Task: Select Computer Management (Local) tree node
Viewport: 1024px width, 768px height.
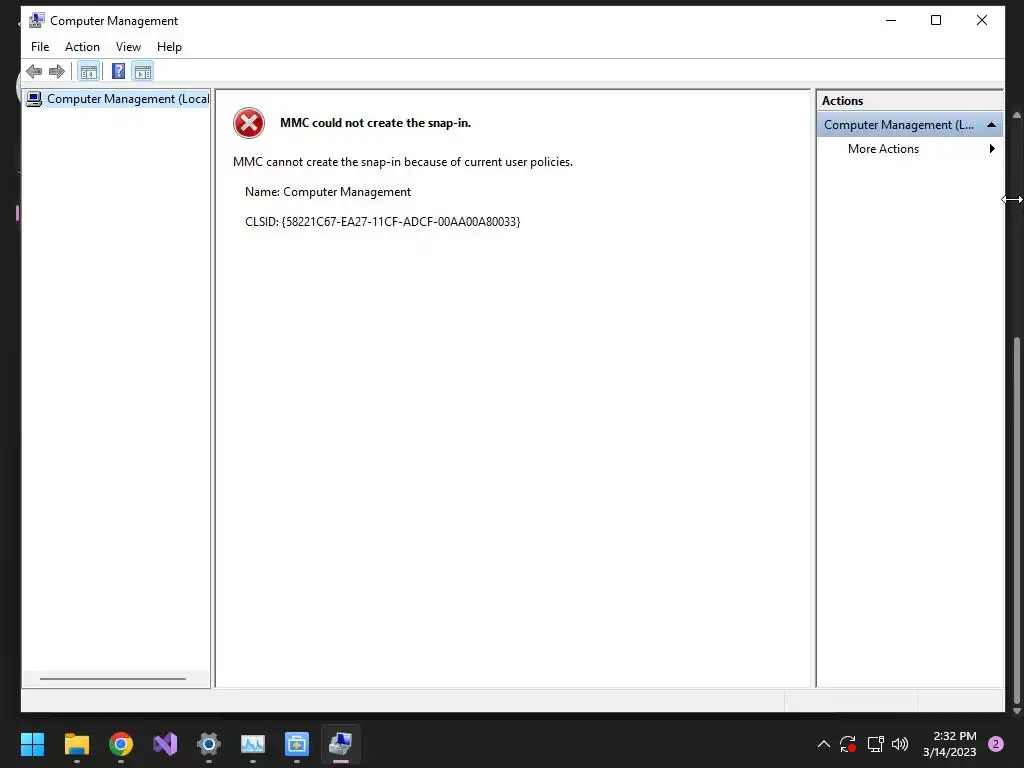Action: (118, 99)
